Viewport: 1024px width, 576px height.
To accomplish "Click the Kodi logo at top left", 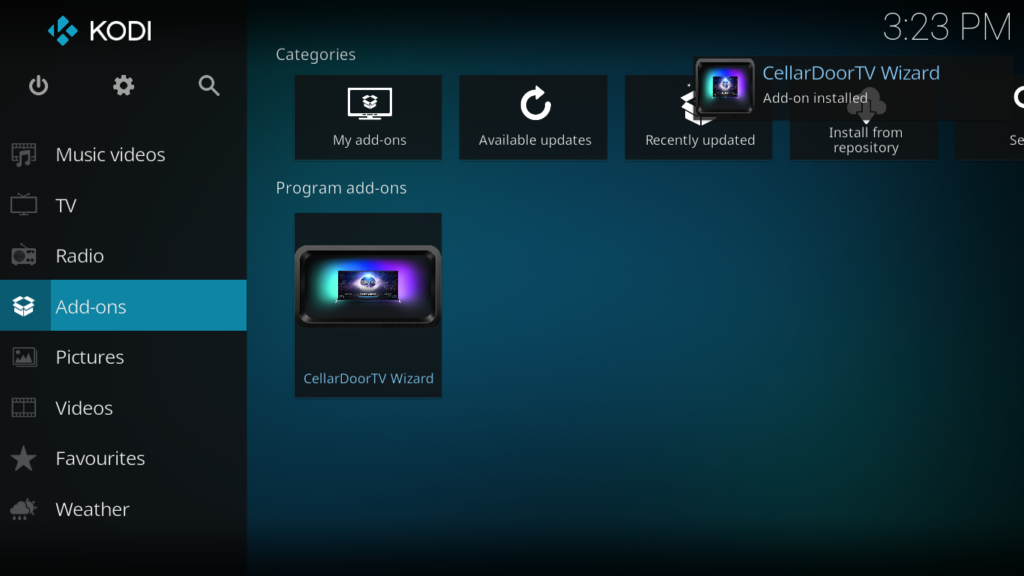I will pos(100,31).
